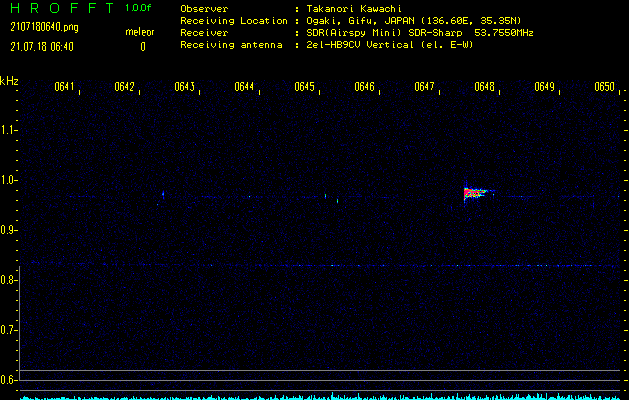Screen dimensions: 629x400
Task: Click the Receiver label
Action: [204, 33]
